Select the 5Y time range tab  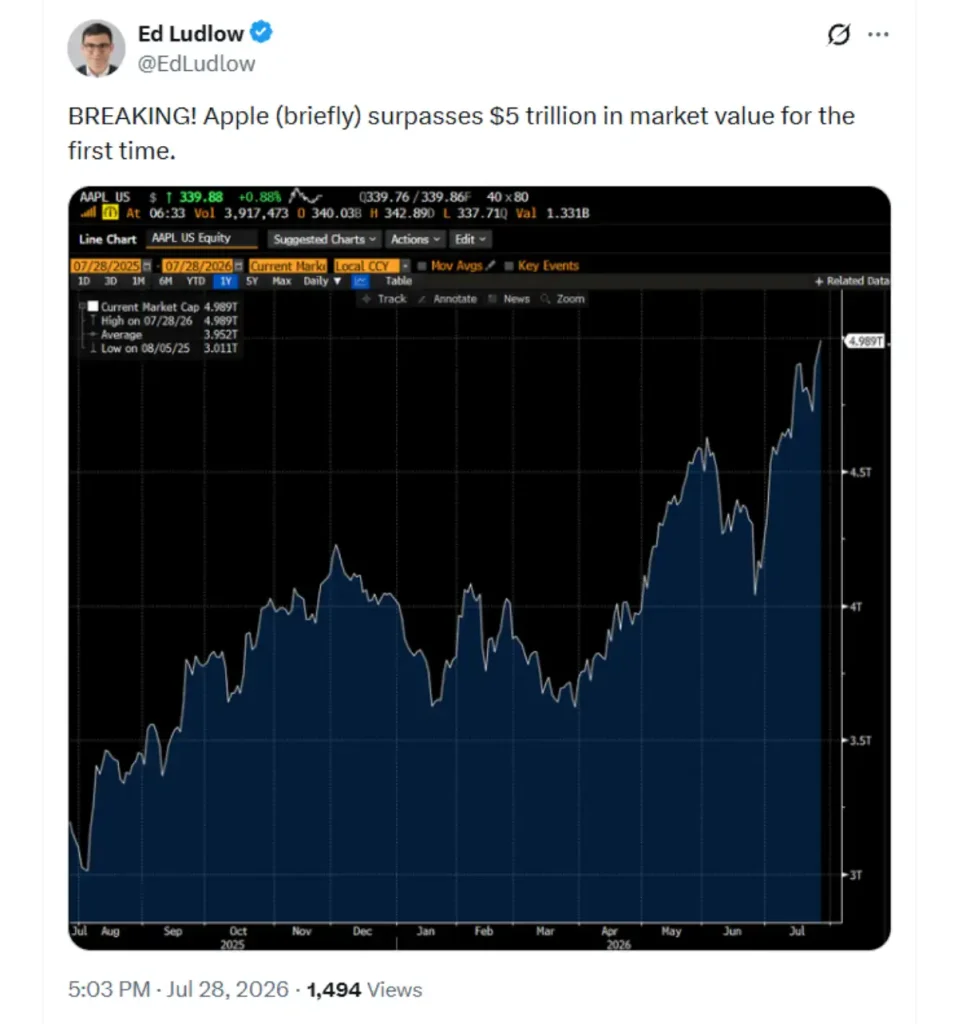tap(252, 281)
